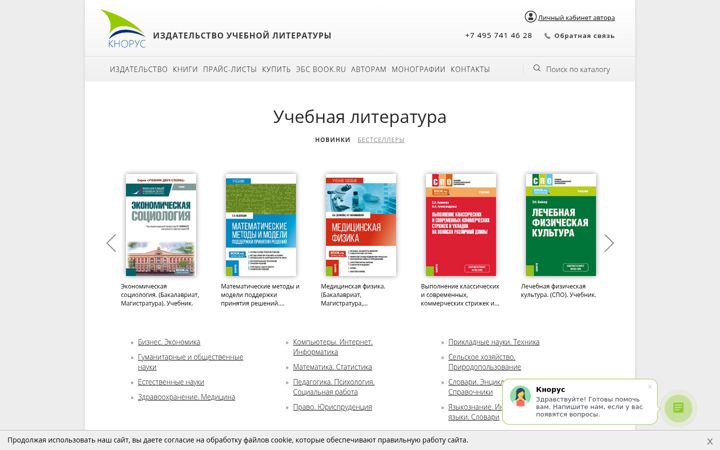Click the author account user icon

(530, 17)
